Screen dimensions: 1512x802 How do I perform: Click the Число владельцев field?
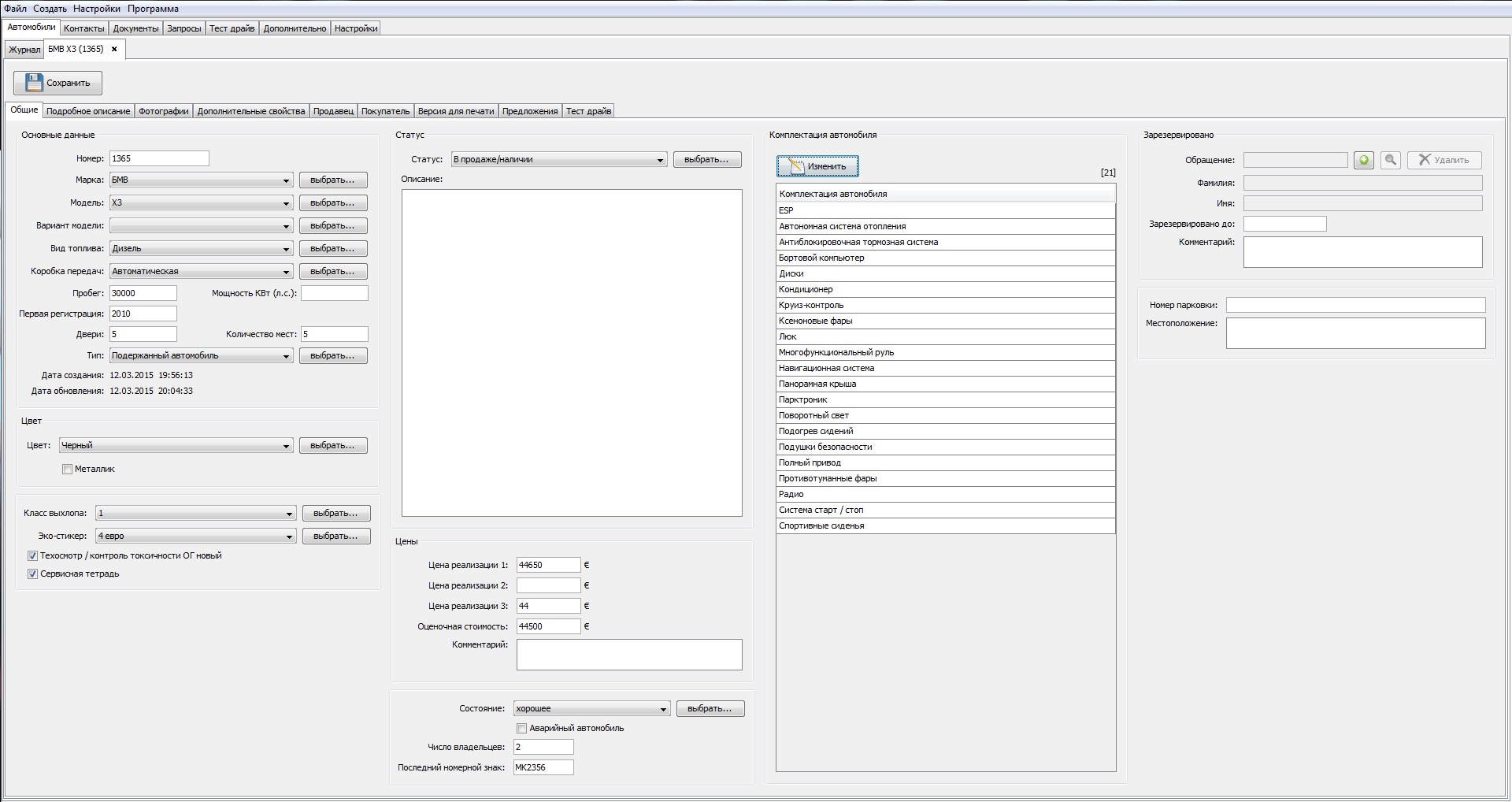point(543,747)
